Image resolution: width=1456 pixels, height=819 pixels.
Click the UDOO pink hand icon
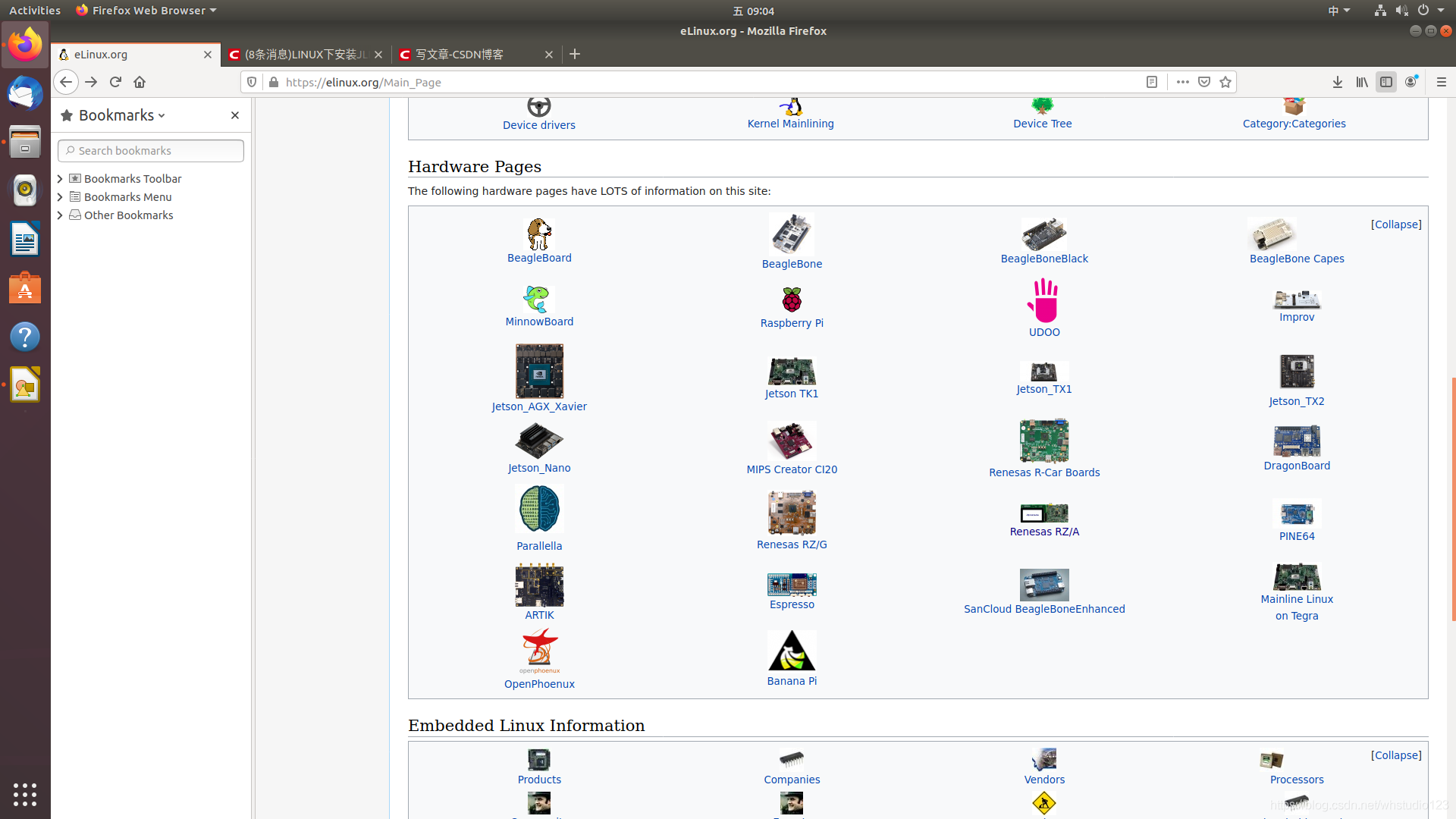click(1043, 300)
